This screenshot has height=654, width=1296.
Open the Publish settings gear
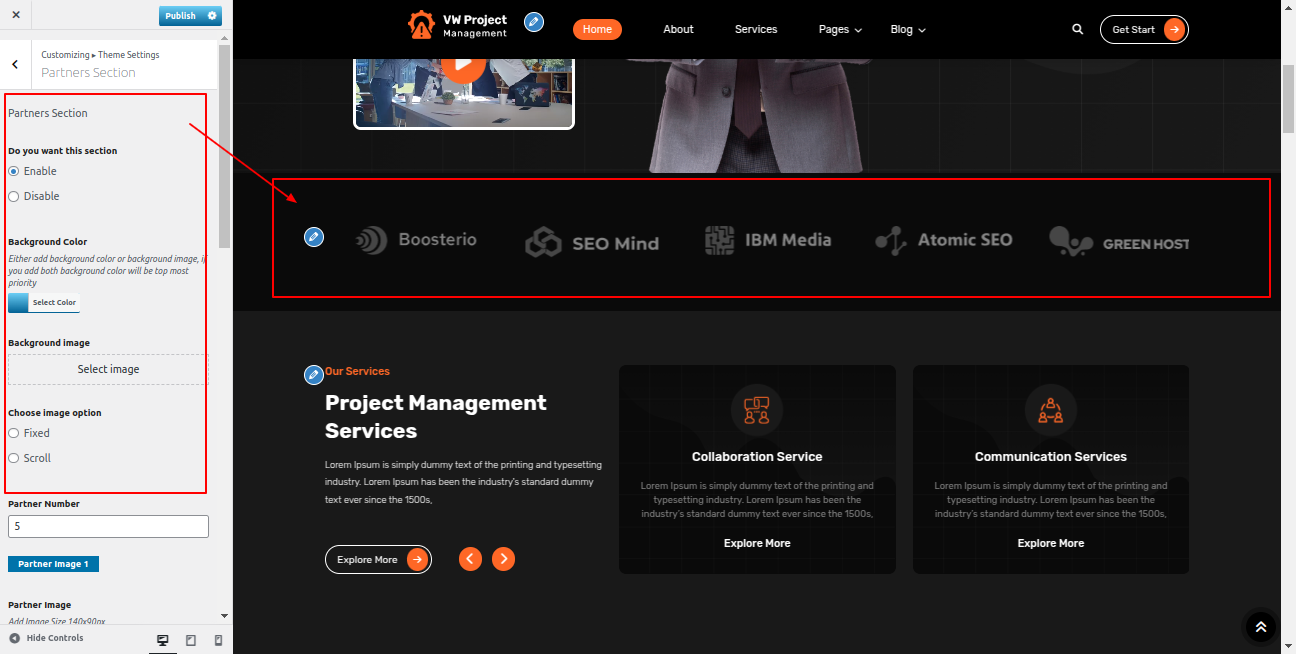(x=212, y=16)
